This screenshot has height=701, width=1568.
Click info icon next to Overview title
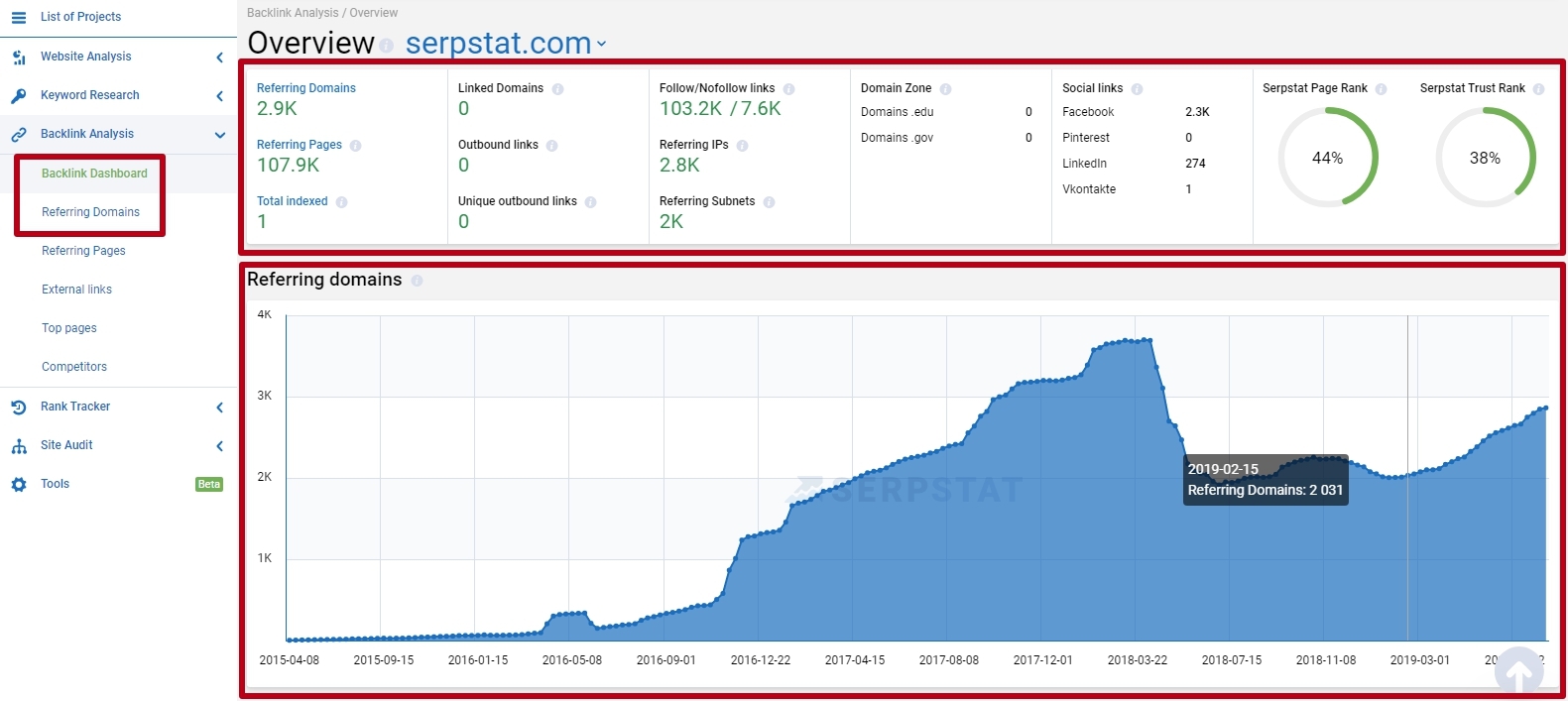tap(386, 46)
